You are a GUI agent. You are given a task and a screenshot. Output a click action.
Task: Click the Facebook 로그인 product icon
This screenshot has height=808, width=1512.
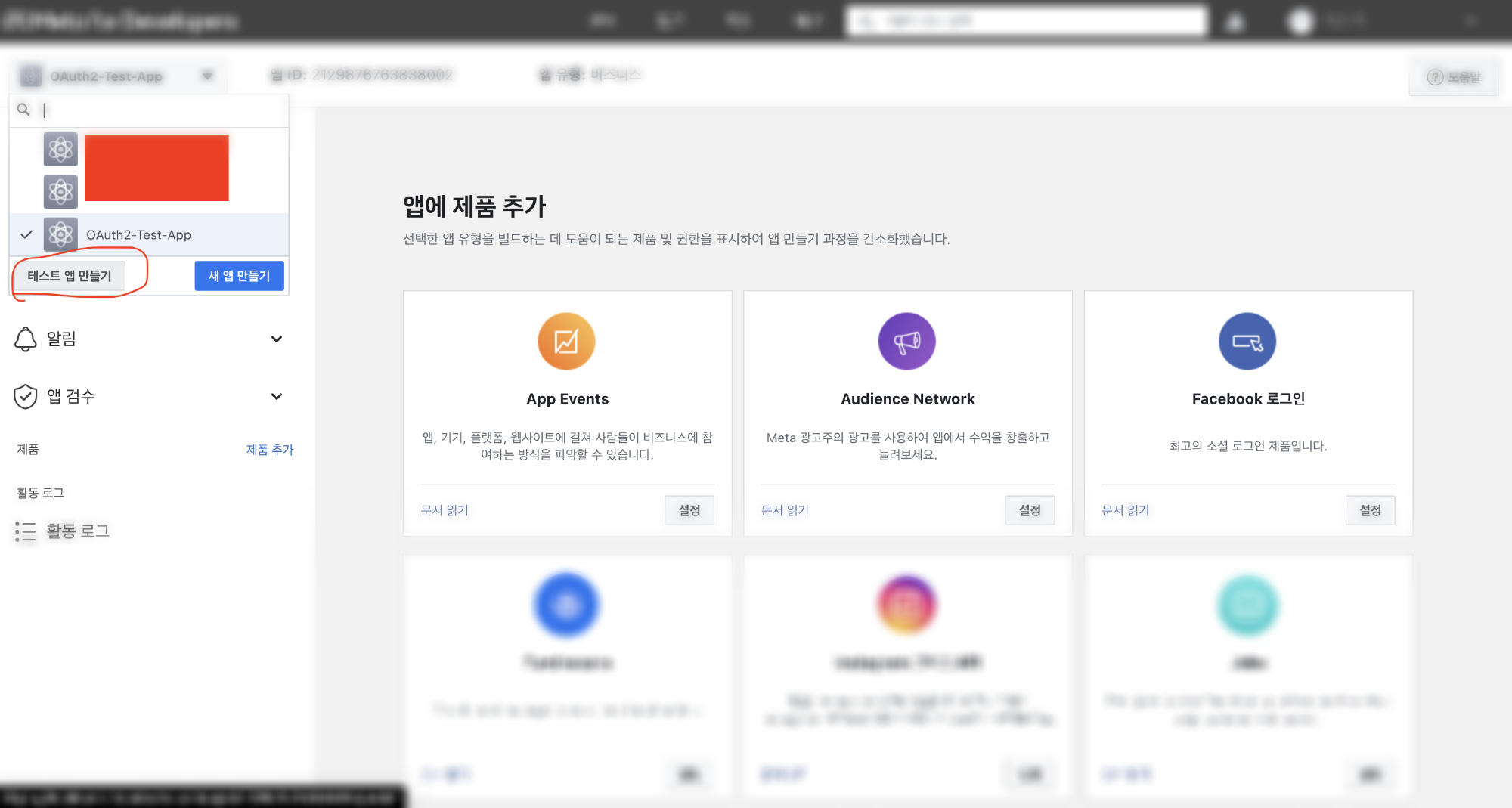coord(1247,342)
